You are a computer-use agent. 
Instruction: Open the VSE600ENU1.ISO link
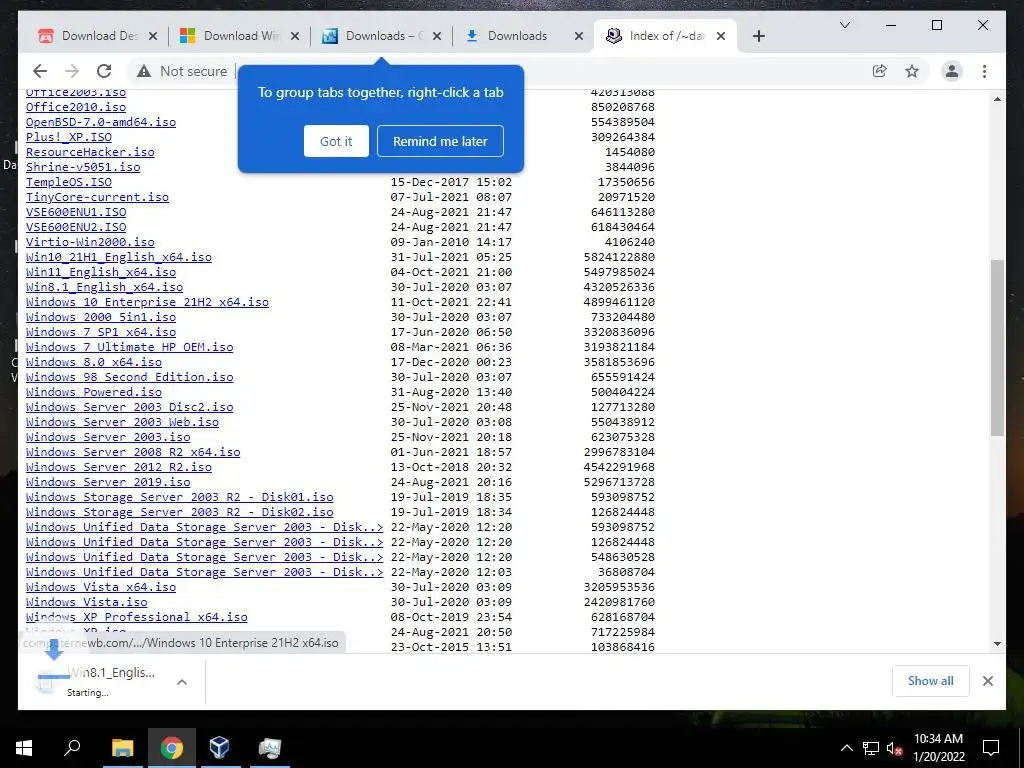(76, 212)
